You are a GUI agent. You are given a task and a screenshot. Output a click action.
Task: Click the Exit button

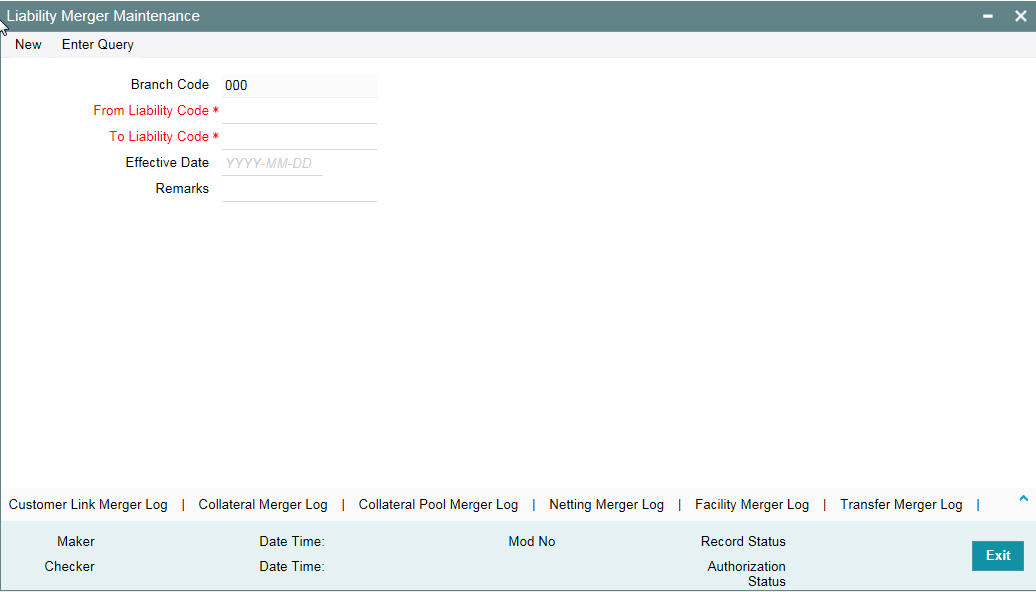point(998,556)
